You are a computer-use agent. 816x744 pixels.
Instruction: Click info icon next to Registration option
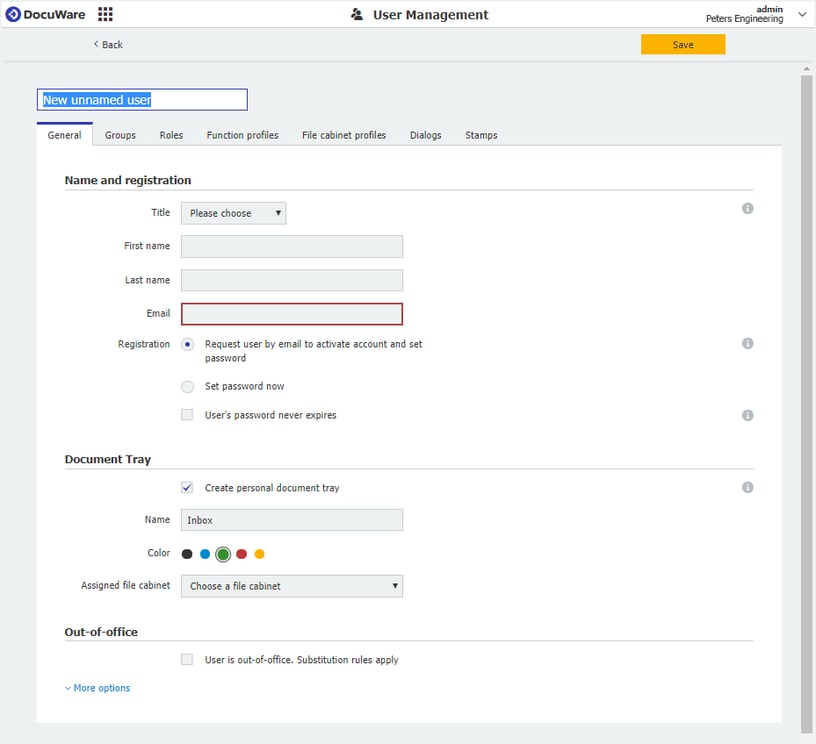[x=747, y=343]
